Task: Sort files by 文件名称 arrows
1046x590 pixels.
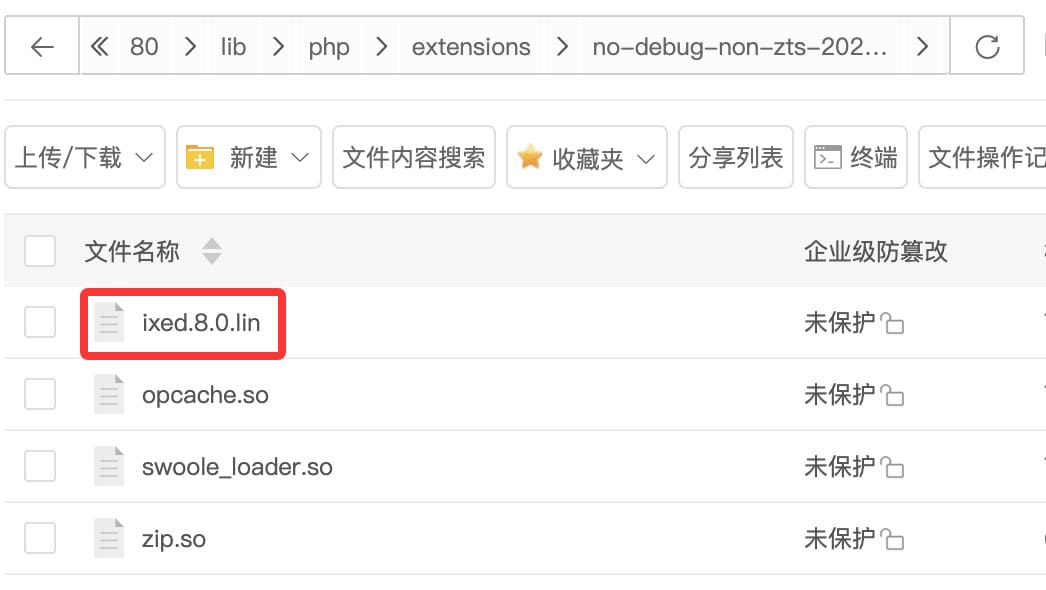Action: 212,251
